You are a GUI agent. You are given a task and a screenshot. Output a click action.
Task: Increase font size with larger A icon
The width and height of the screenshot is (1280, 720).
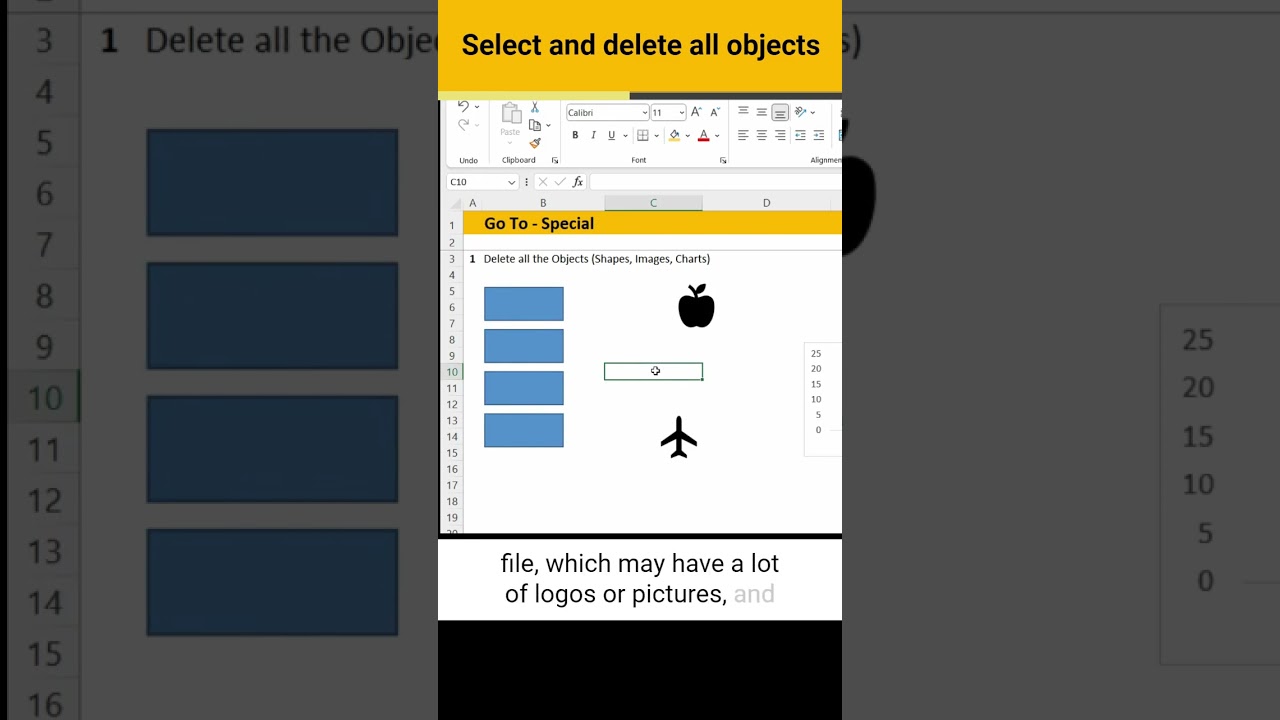coord(696,112)
